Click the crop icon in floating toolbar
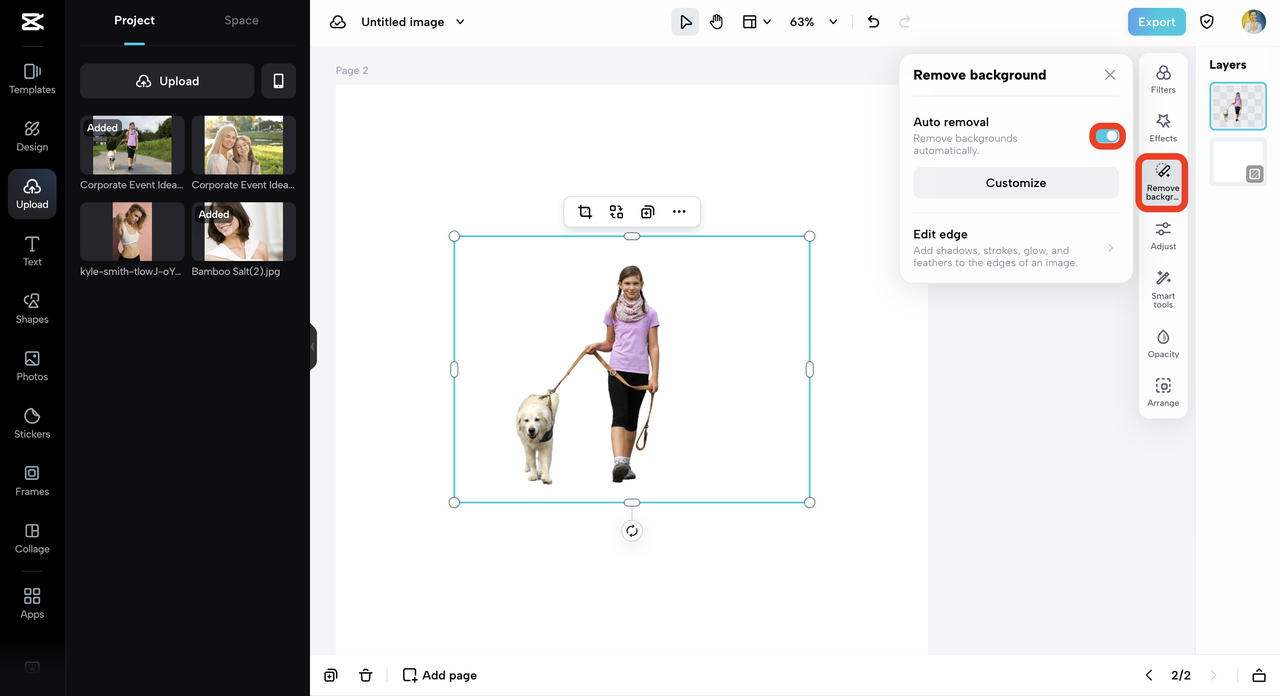The height and width of the screenshot is (696, 1280). (x=585, y=212)
